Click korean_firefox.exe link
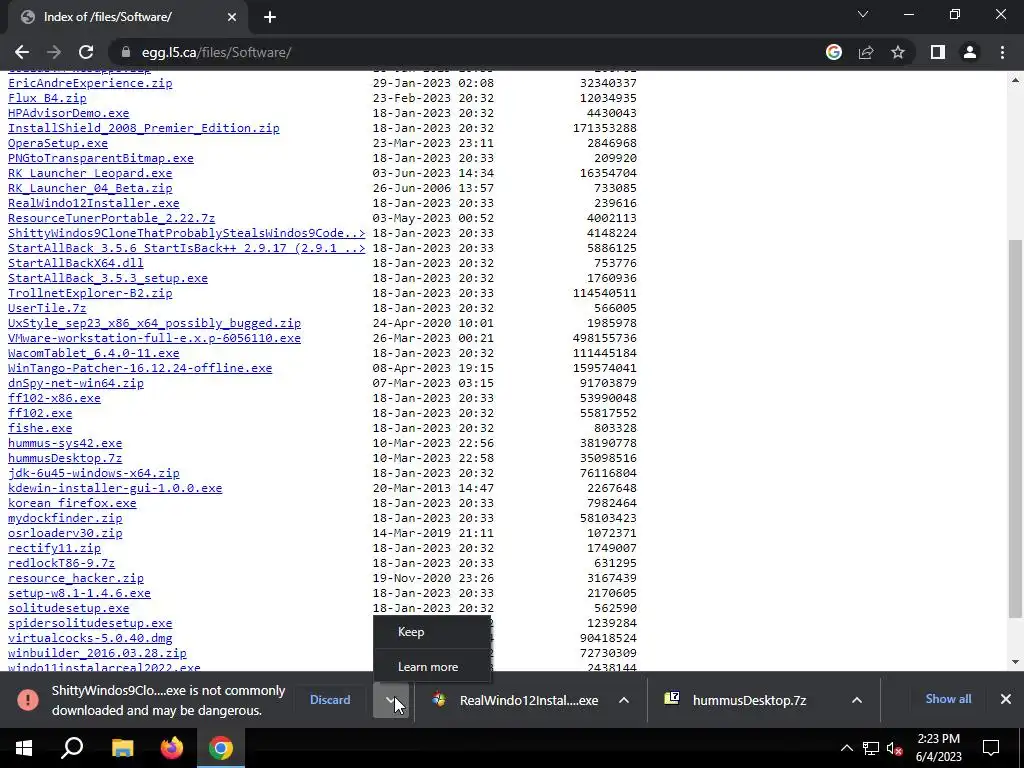The width and height of the screenshot is (1024, 768). [x=72, y=504]
